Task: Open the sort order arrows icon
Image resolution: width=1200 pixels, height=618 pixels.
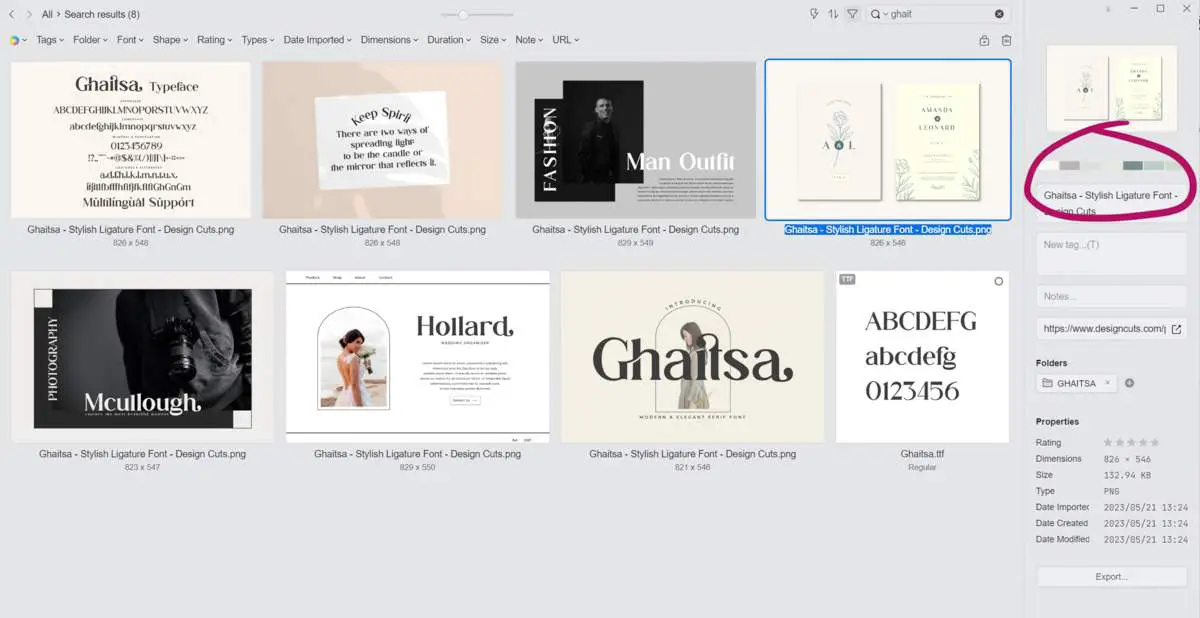Action: coord(833,14)
